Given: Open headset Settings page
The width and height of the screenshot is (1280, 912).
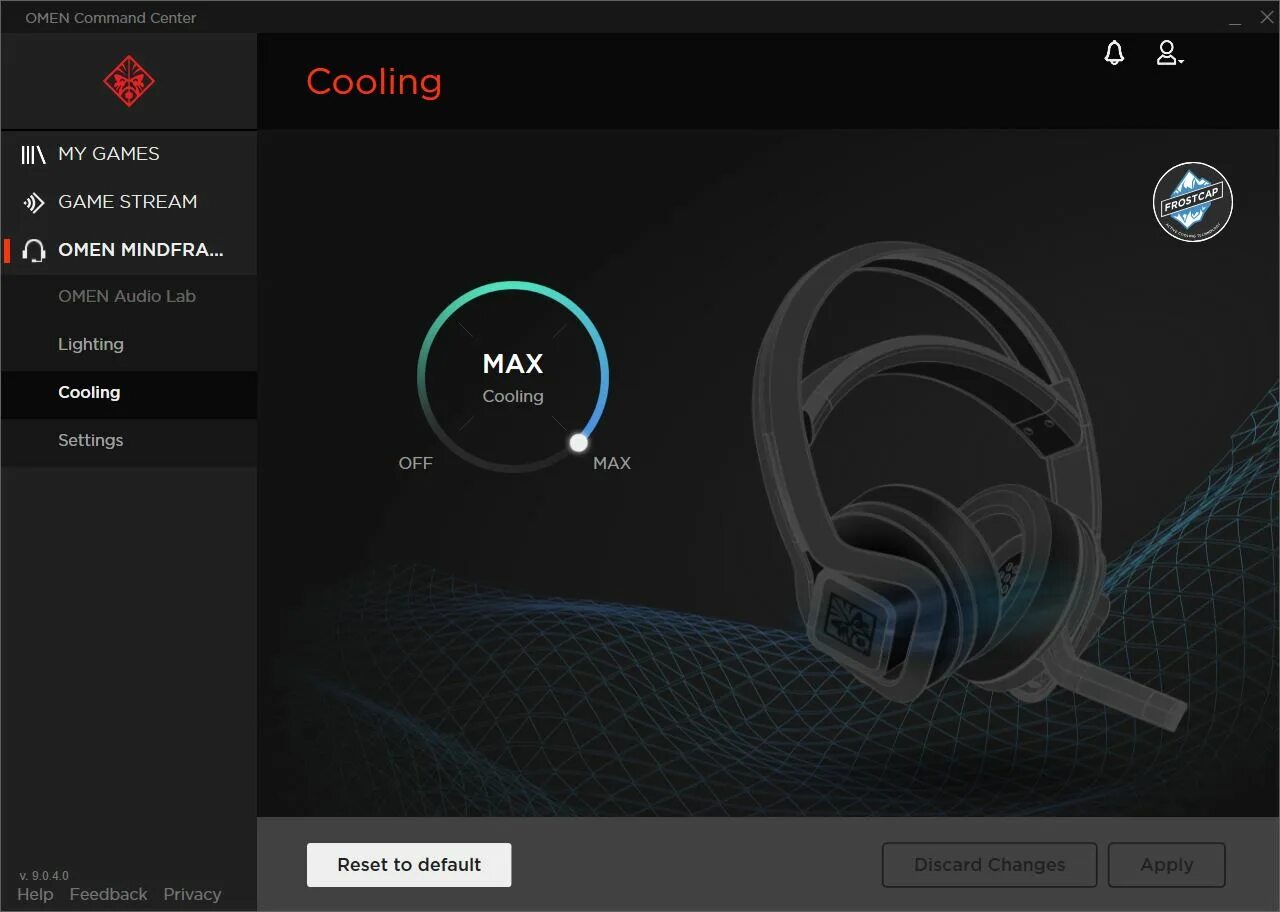Looking at the screenshot, I should [x=91, y=440].
